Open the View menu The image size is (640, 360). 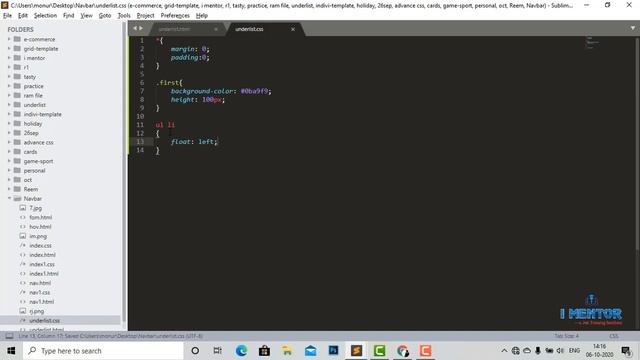[x=86, y=16]
